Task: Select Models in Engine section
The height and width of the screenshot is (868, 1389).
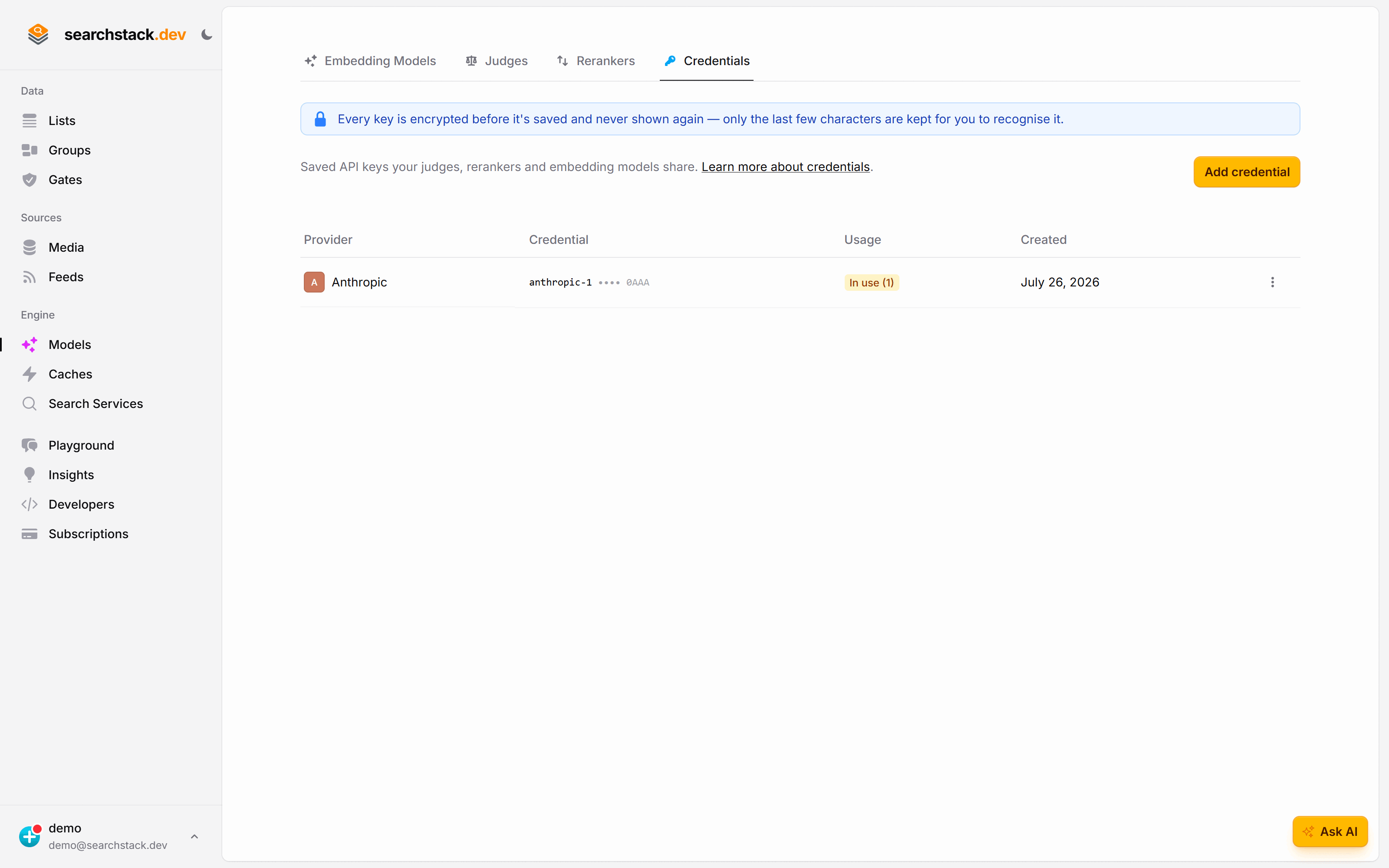Action: [69, 345]
